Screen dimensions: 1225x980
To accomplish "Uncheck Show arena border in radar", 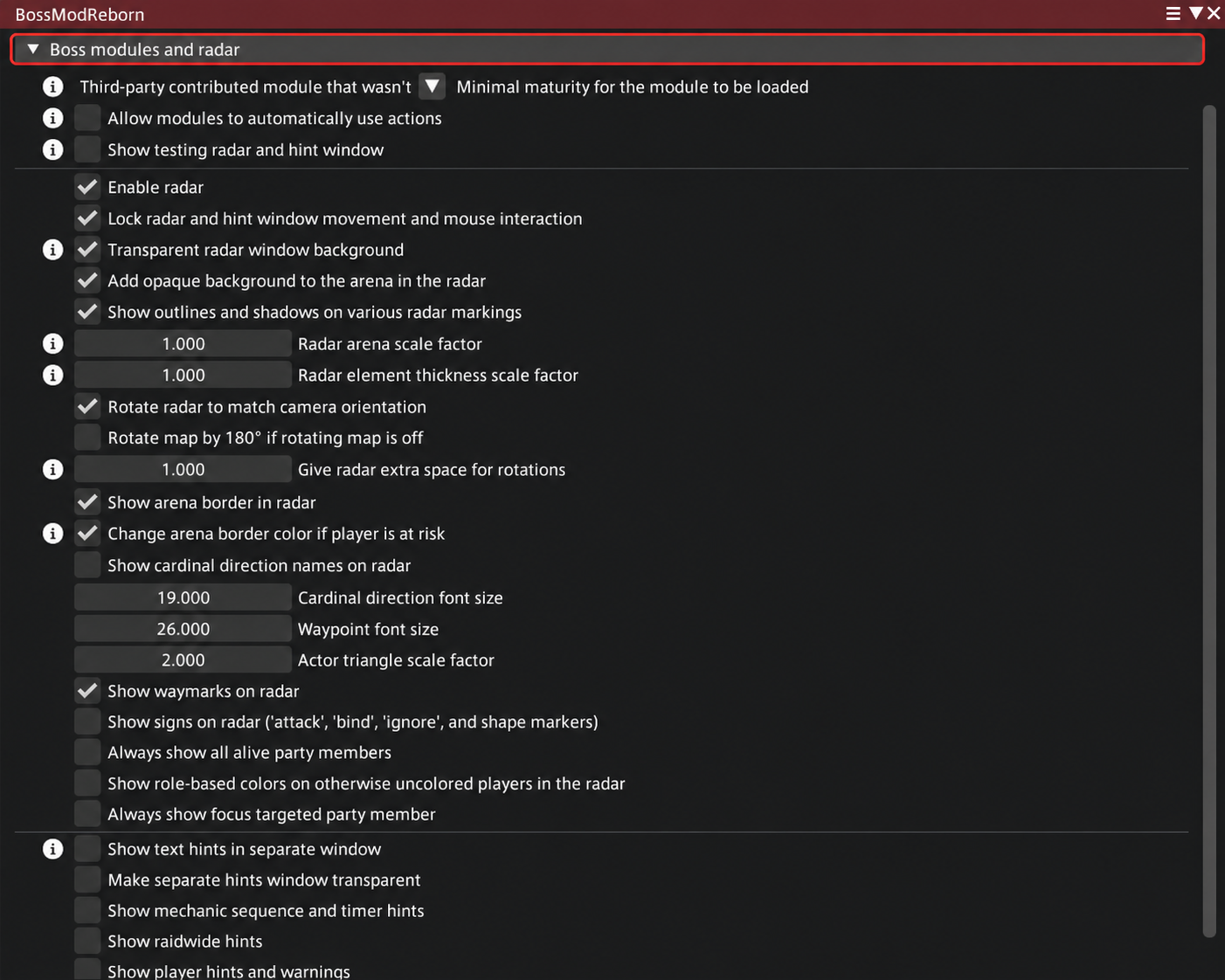I will 87,502.
